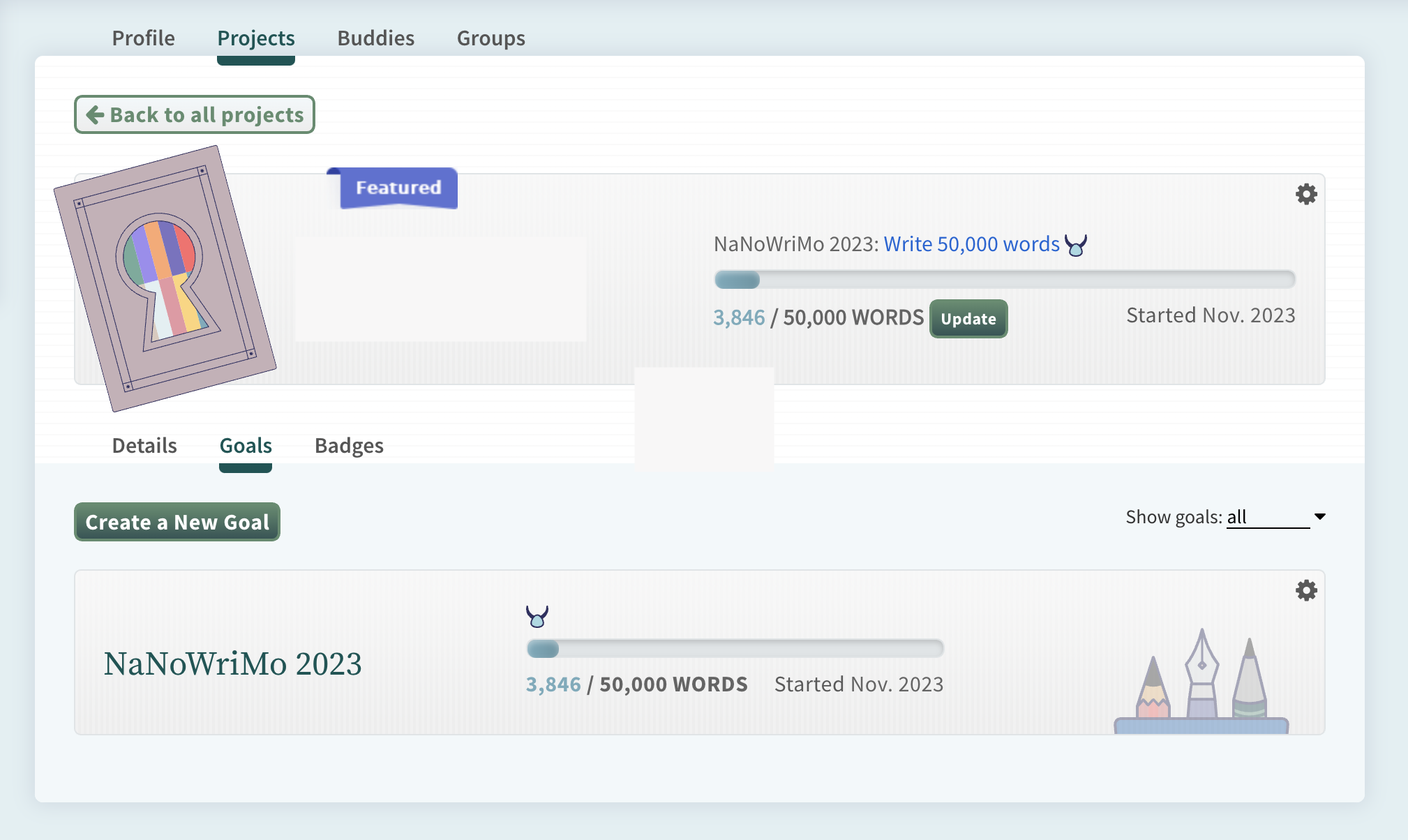Switch to the Projects tab
Image resolution: width=1408 pixels, height=840 pixels.
256,38
